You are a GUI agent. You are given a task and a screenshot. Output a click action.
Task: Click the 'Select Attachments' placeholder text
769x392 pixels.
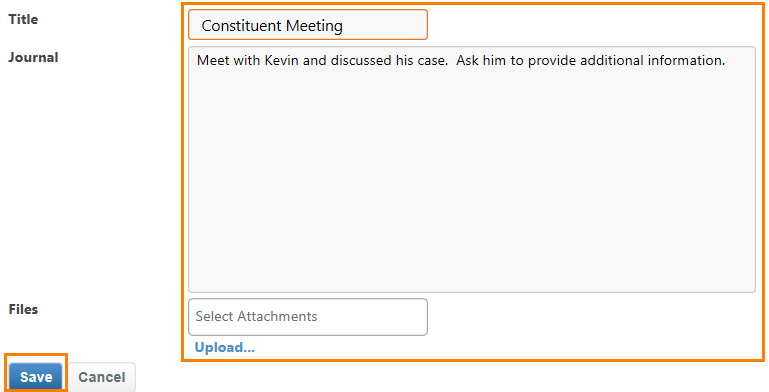[256, 316]
